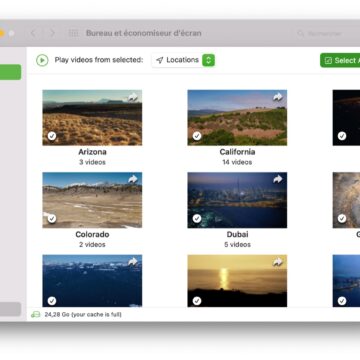Click the '2 videos' text under Colorado
The image size is (360, 360).
click(92, 245)
